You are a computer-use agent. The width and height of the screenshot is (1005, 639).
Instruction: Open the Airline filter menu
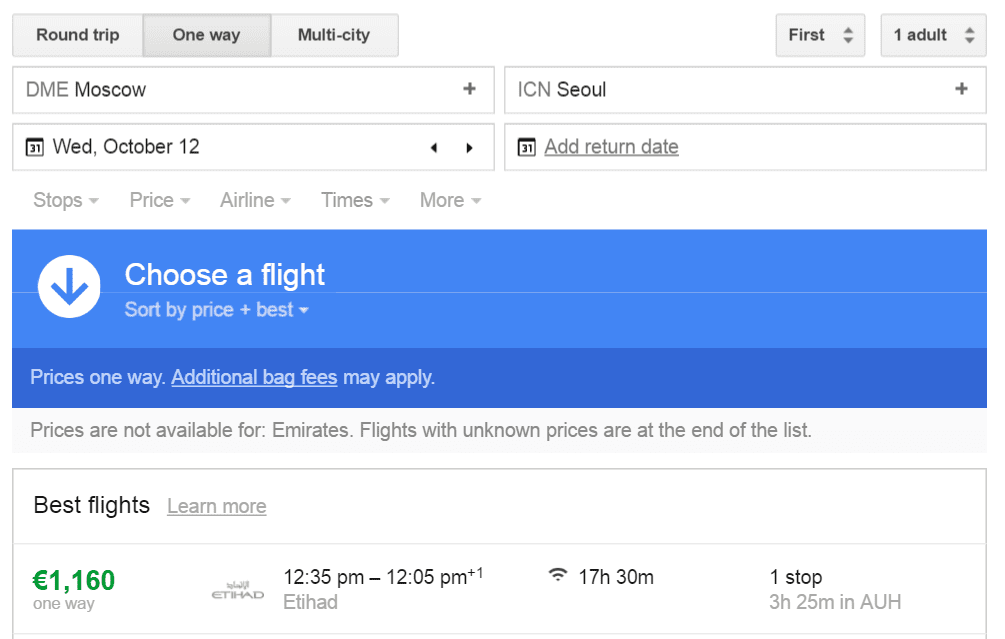[256, 201]
